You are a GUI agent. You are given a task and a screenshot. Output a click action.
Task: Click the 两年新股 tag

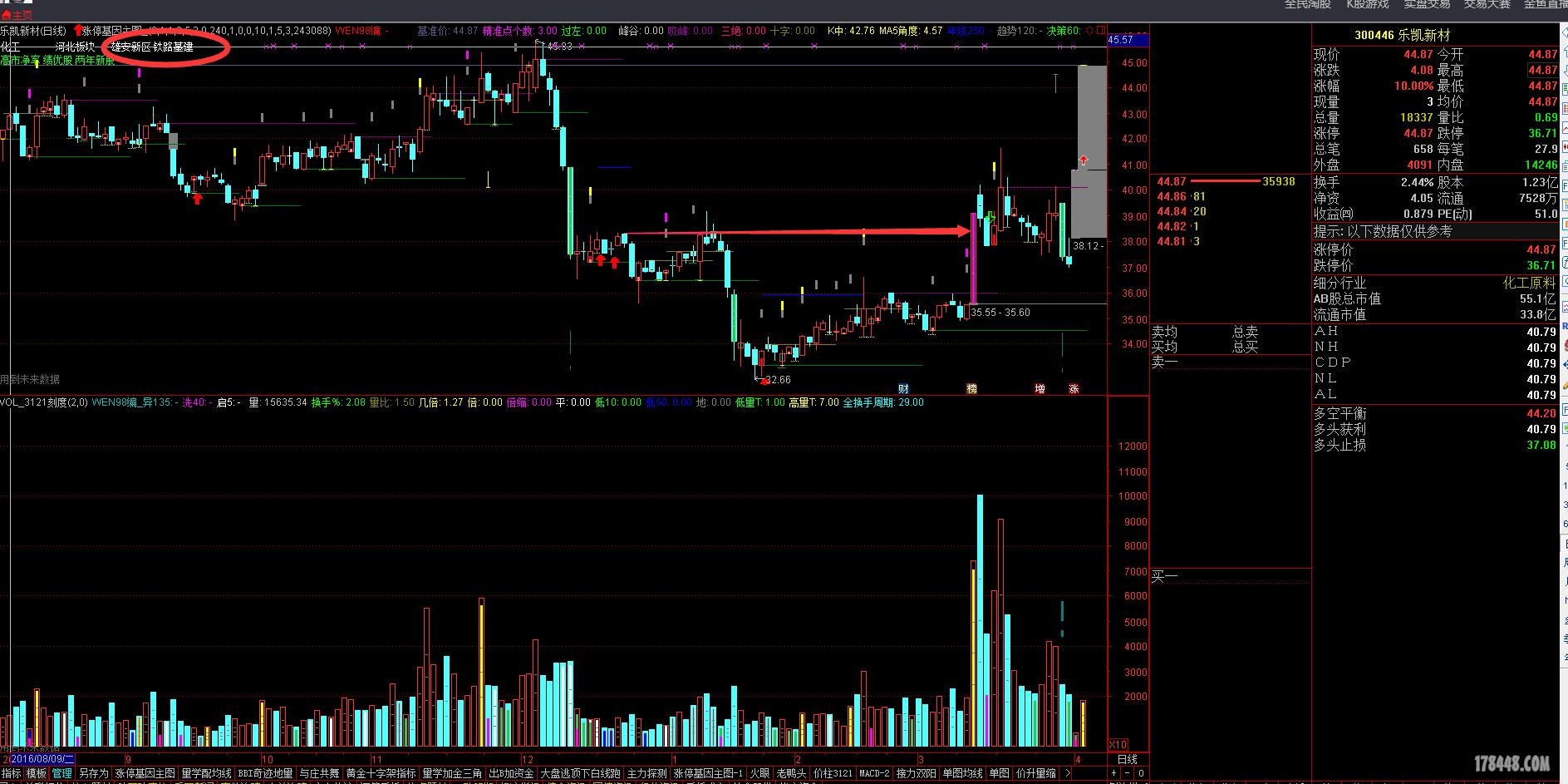tap(95, 61)
